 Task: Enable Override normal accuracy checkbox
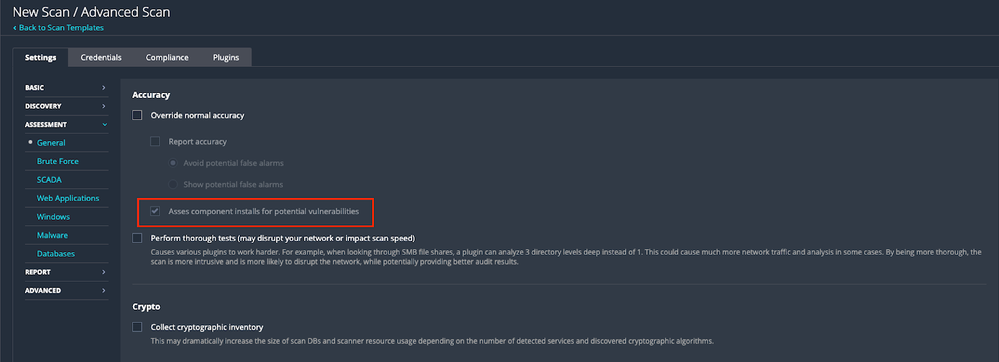click(x=137, y=115)
